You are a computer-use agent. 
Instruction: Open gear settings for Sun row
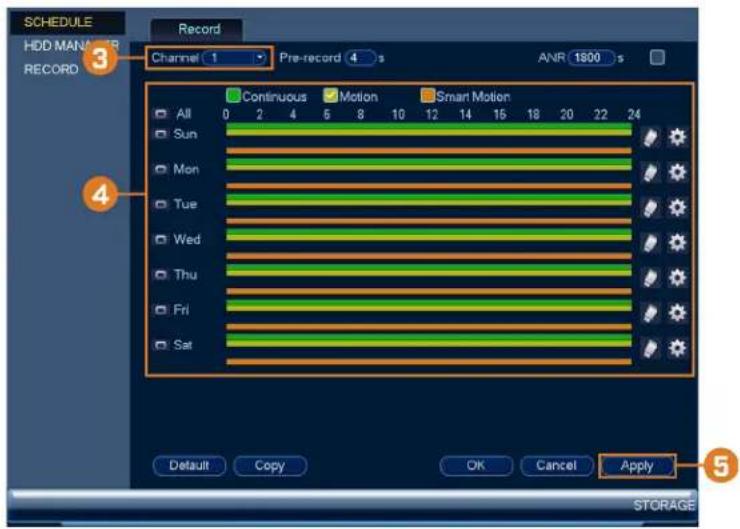click(677, 137)
